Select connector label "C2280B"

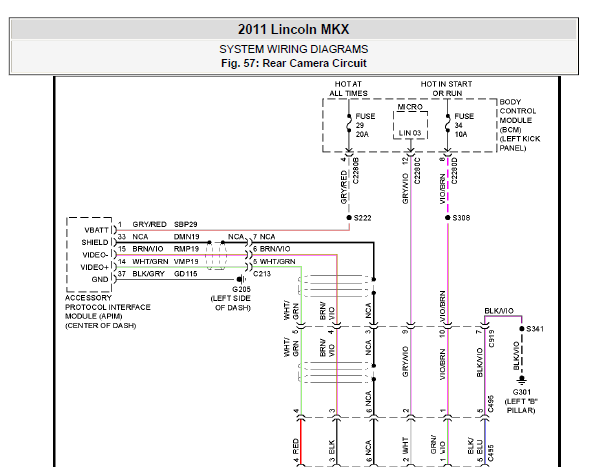pos(355,170)
